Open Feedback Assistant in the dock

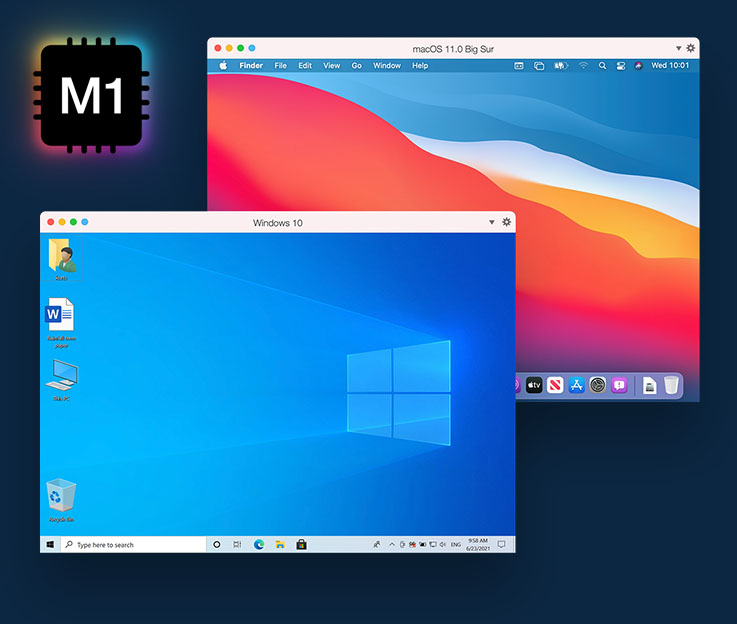point(619,385)
